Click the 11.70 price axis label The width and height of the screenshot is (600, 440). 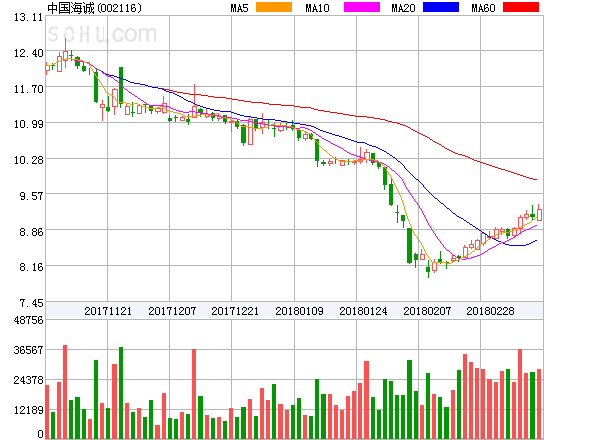[x=28, y=89]
